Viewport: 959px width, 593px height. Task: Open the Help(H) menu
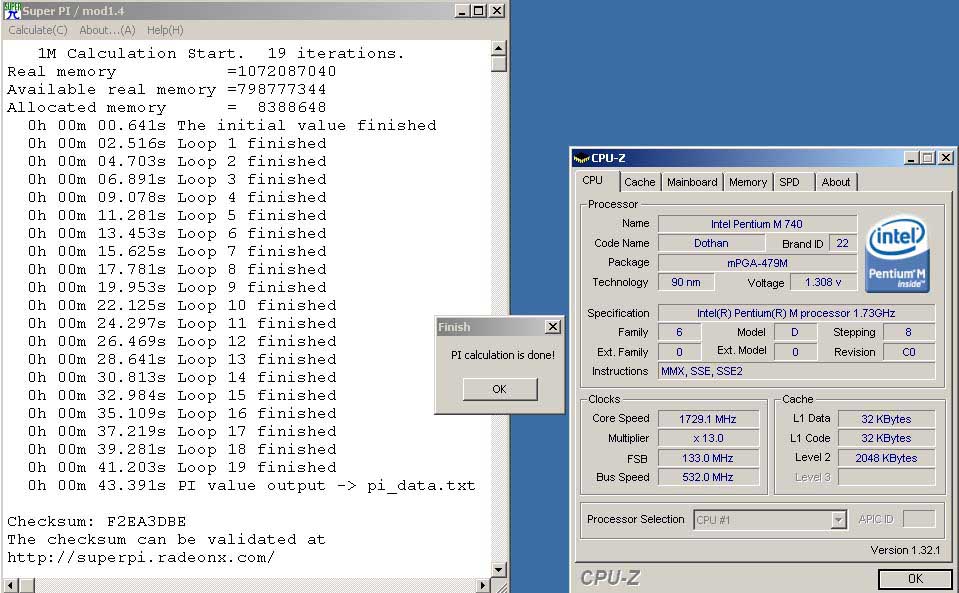[165, 30]
